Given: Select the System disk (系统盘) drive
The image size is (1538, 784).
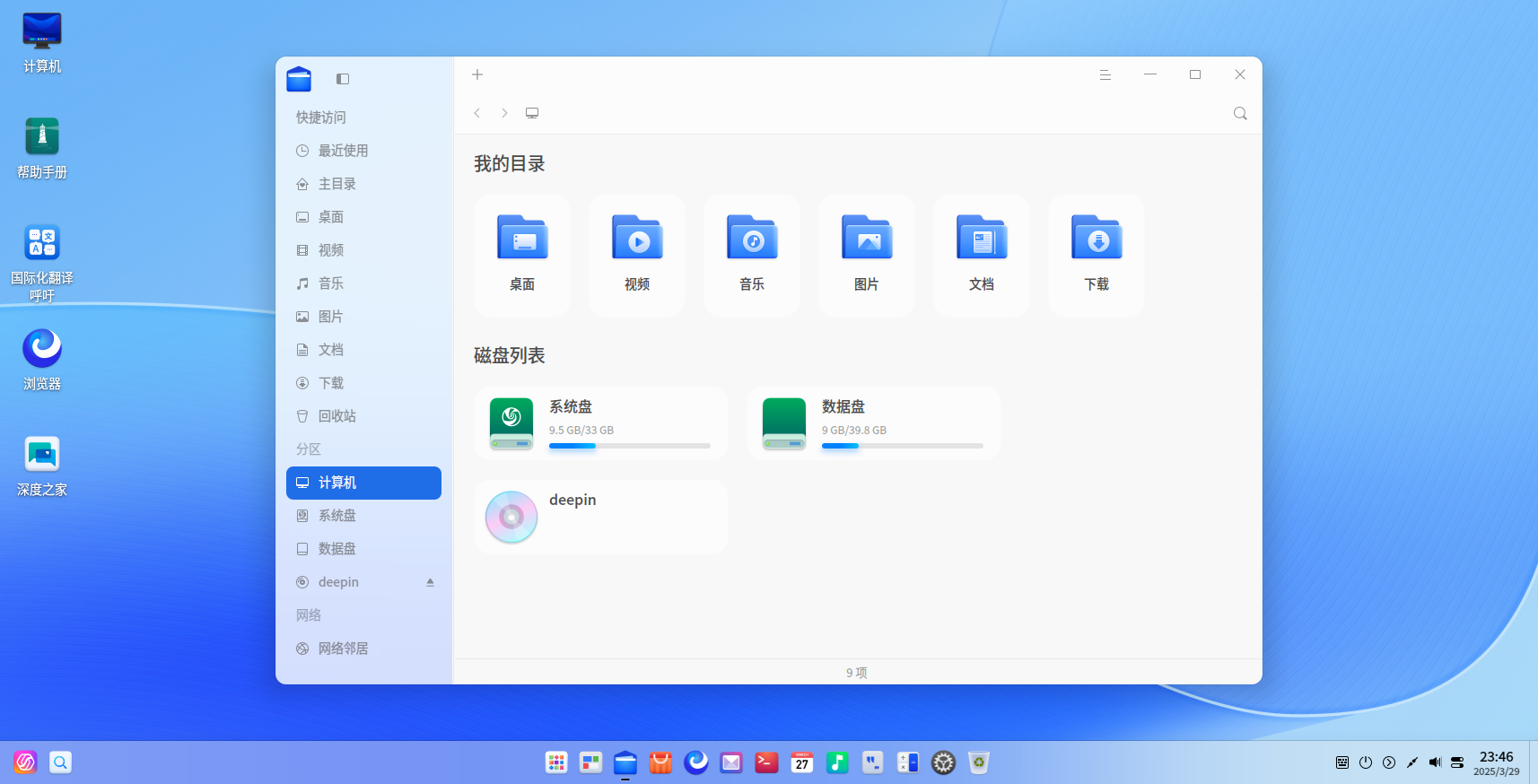Looking at the screenshot, I should pyautogui.click(x=601, y=423).
